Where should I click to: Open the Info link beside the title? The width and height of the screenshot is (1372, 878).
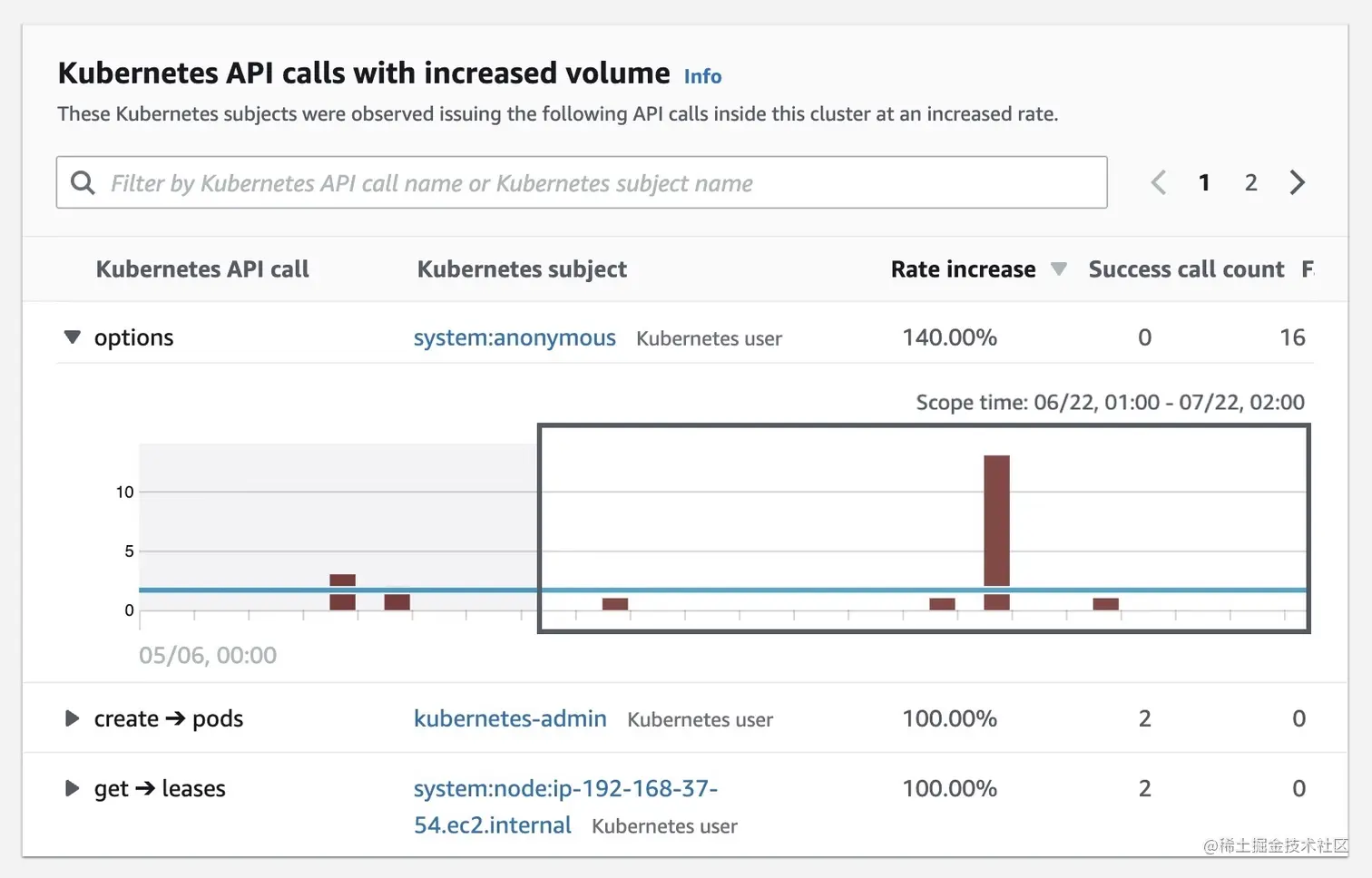[x=702, y=76]
